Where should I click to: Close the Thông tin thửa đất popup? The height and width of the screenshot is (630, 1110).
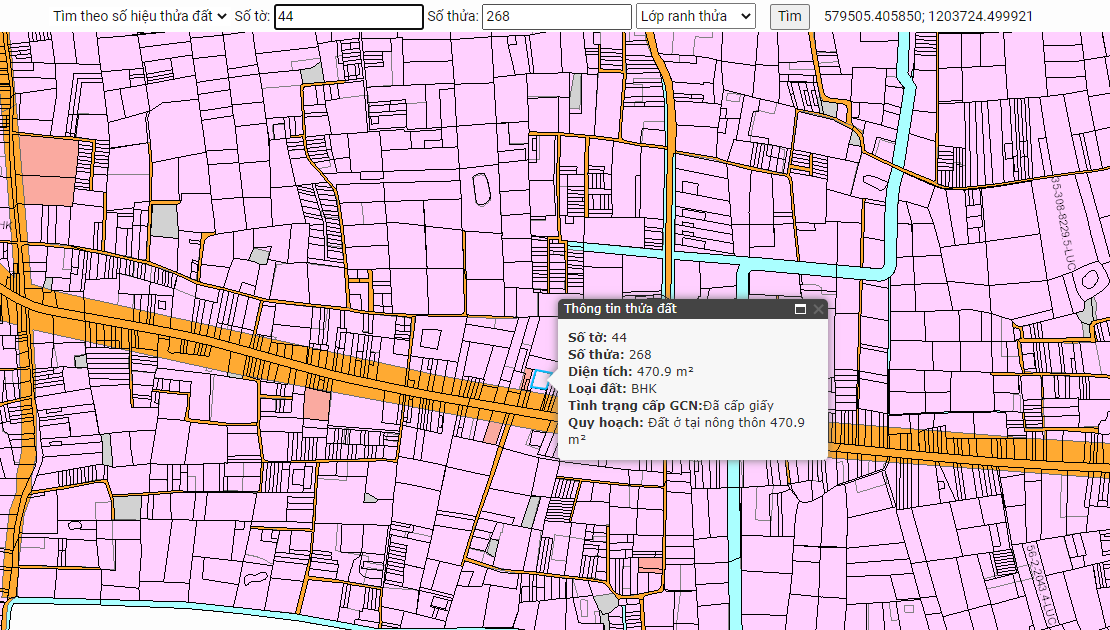pos(819,309)
